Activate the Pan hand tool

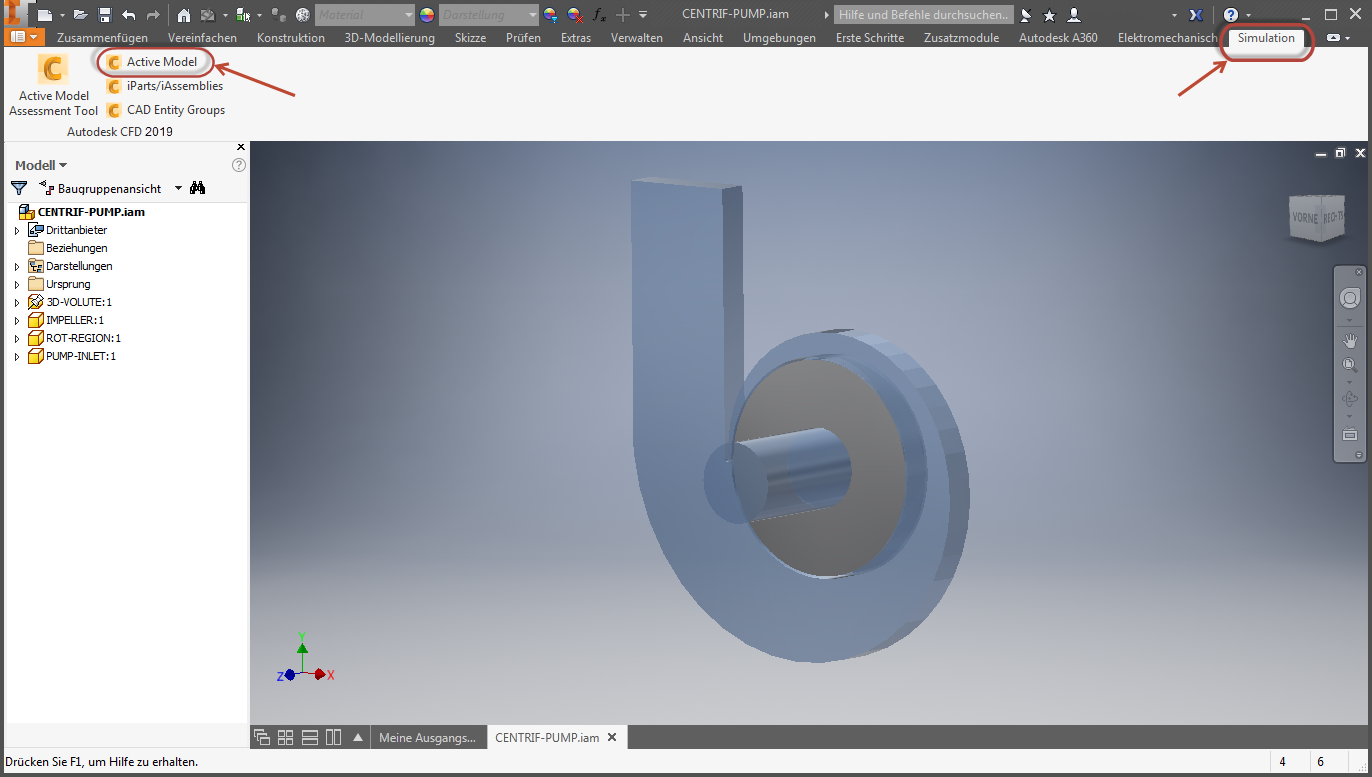(x=1349, y=341)
